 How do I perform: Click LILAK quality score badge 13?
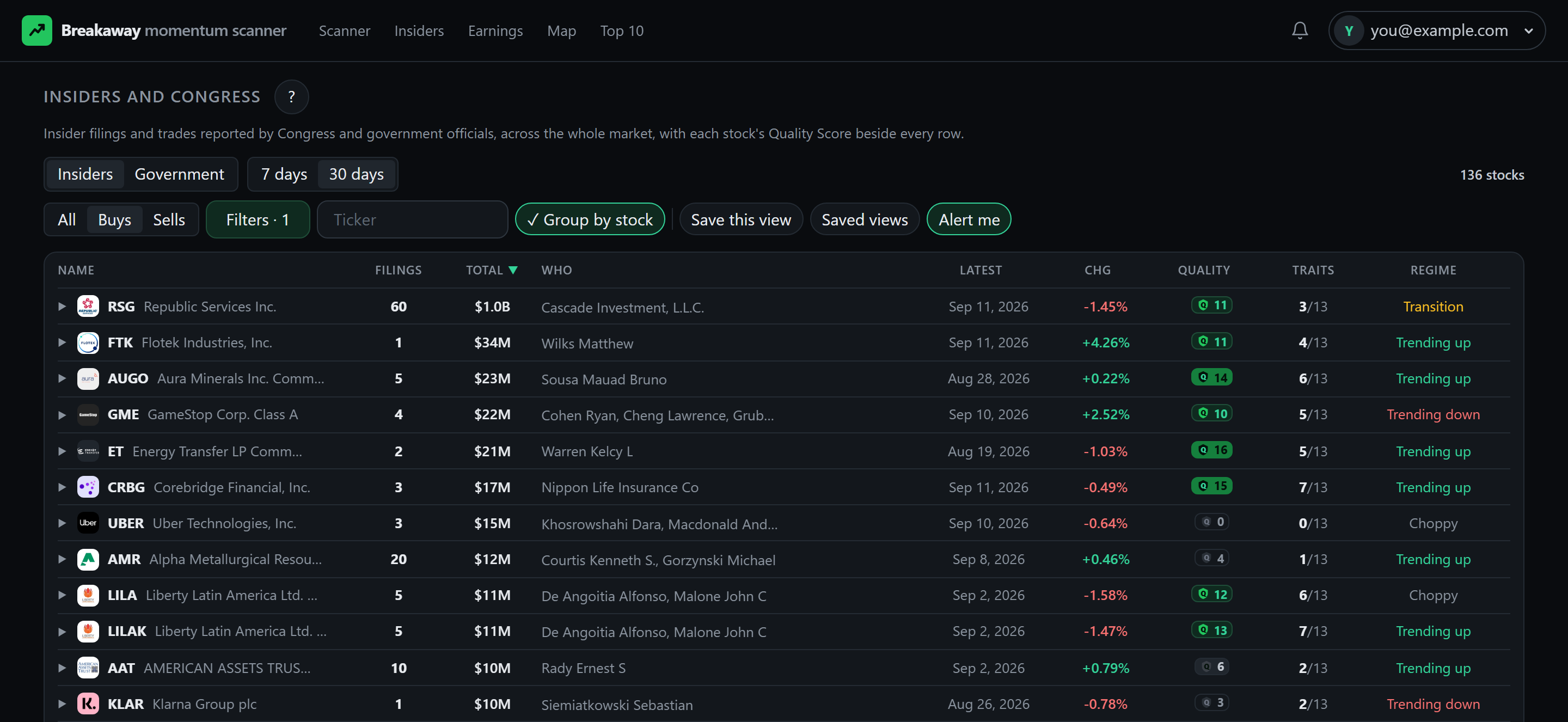coord(1211,630)
